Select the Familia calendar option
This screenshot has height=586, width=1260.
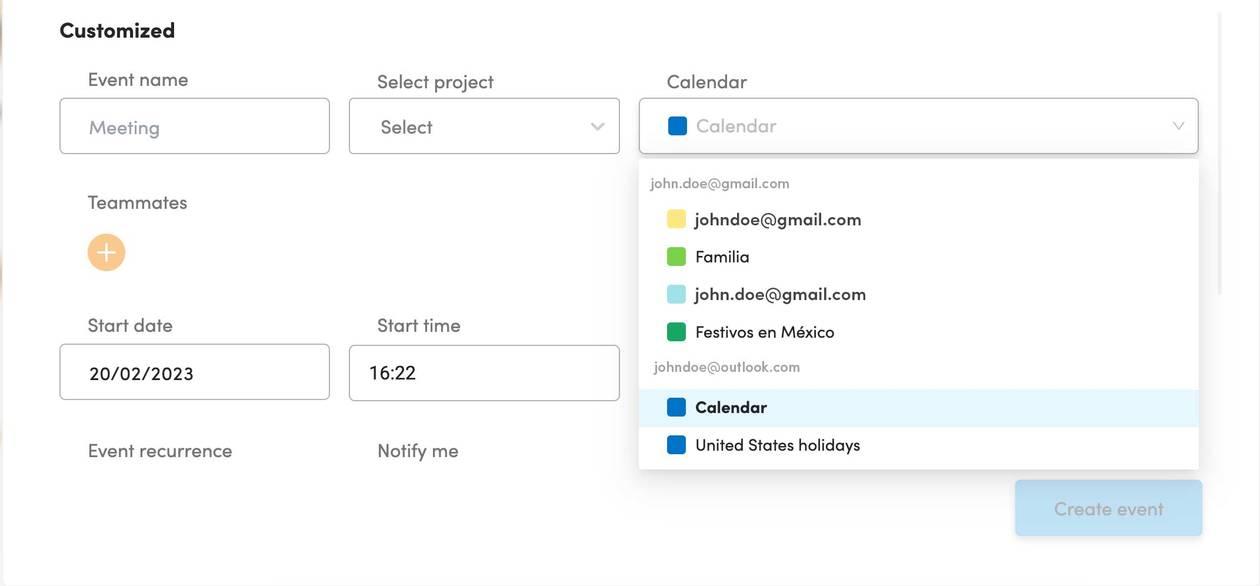[x=918, y=257]
